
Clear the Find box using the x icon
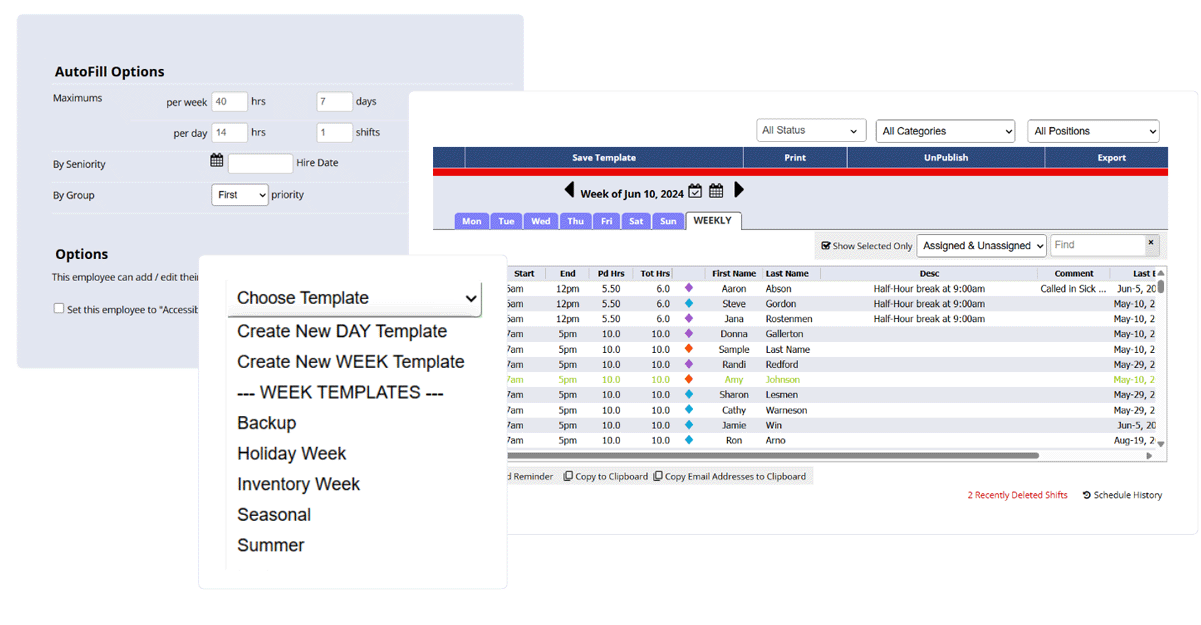pyautogui.click(x=1151, y=243)
